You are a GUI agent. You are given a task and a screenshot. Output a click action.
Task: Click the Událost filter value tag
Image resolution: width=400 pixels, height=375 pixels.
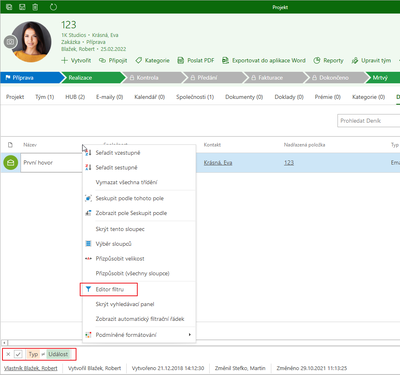(58, 354)
